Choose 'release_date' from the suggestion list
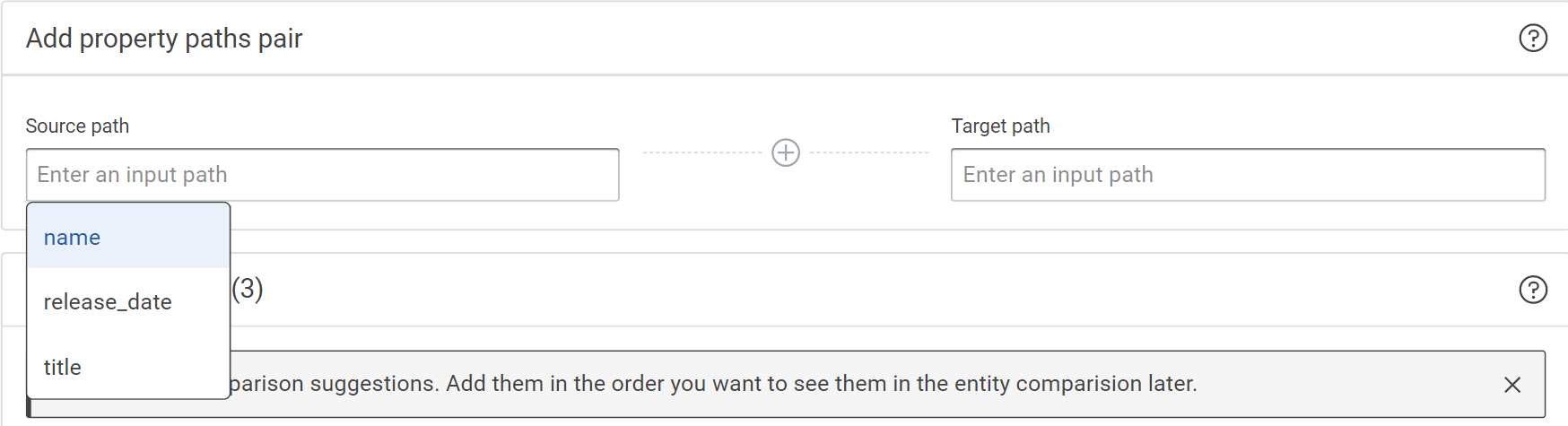 [x=108, y=302]
